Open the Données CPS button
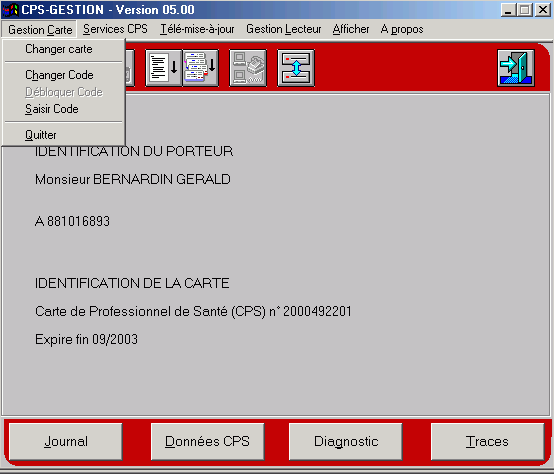This screenshot has width=554, height=474. tap(207, 442)
